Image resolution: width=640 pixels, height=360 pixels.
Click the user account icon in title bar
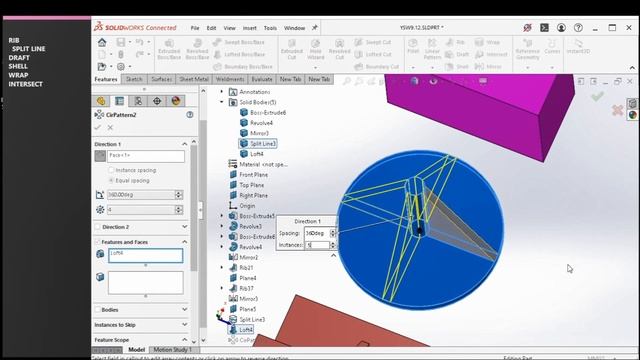(x=562, y=28)
